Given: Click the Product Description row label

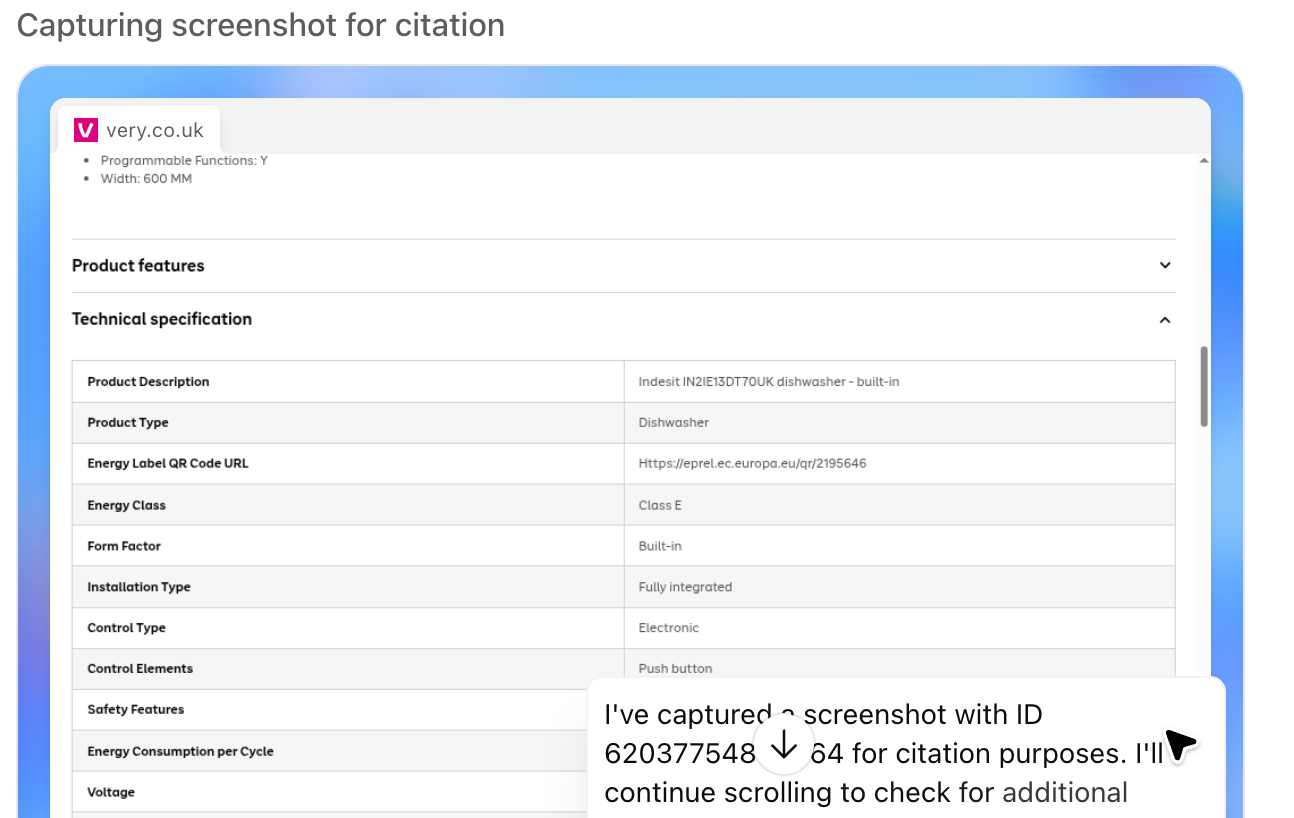Looking at the screenshot, I should (148, 382).
